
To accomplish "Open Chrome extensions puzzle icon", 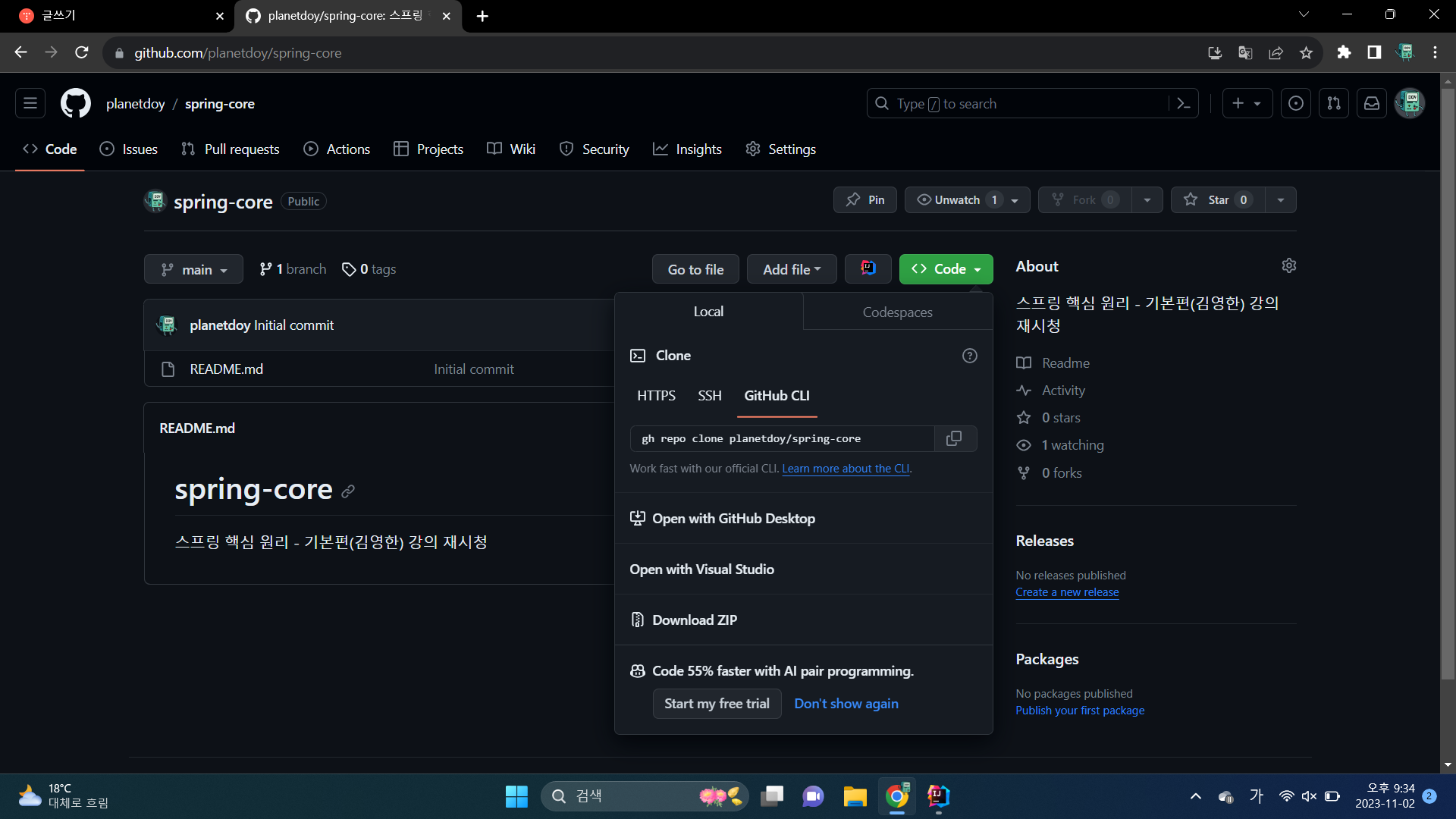I will click(1344, 52).
